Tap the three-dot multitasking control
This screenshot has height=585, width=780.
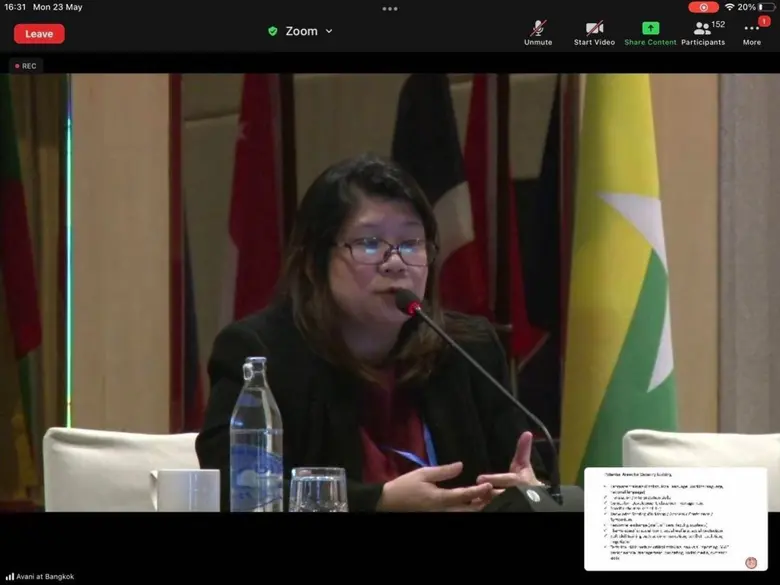pyautogui.click(x=389, y=8)
